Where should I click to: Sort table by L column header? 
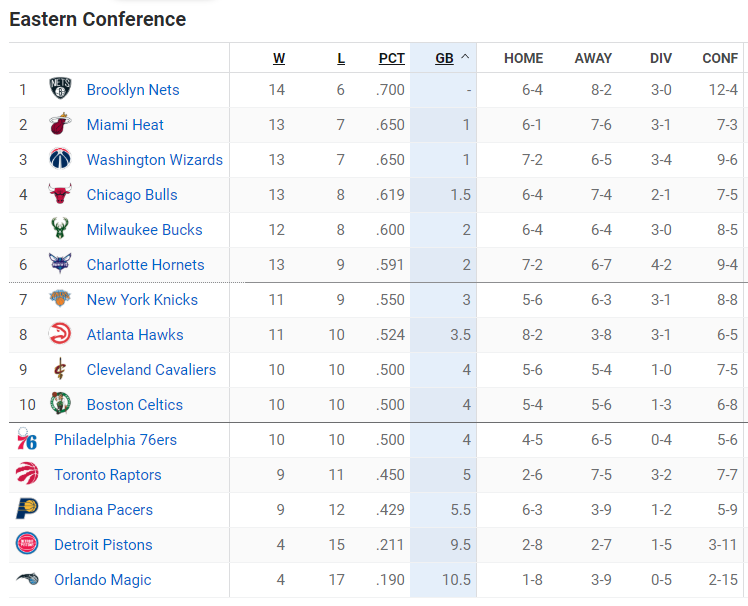[341, 58]
